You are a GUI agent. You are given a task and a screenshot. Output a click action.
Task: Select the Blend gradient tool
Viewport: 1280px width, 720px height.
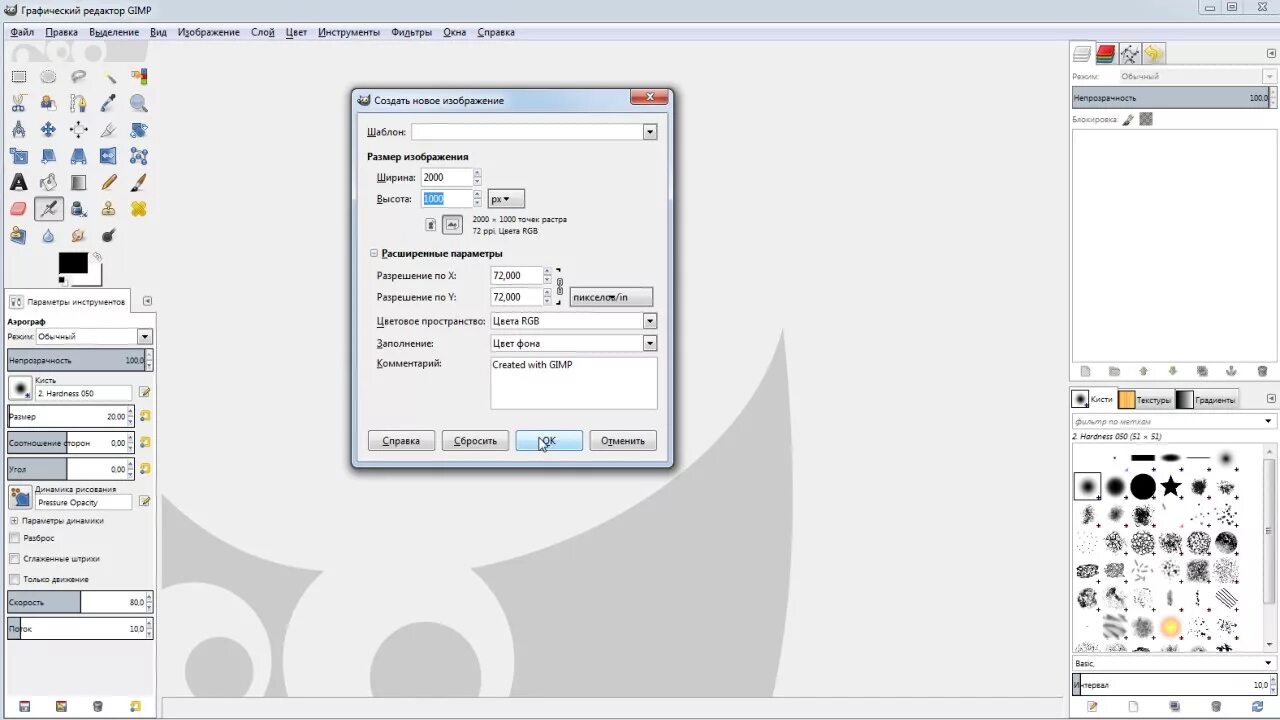78,182
